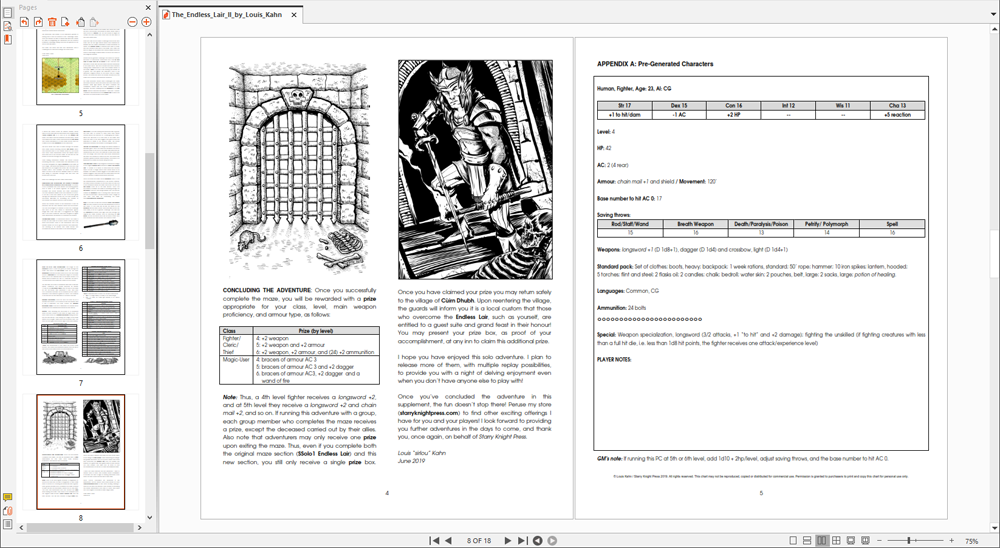Switch to single page view layout
Screen dimensions: 1000x548
793,541
